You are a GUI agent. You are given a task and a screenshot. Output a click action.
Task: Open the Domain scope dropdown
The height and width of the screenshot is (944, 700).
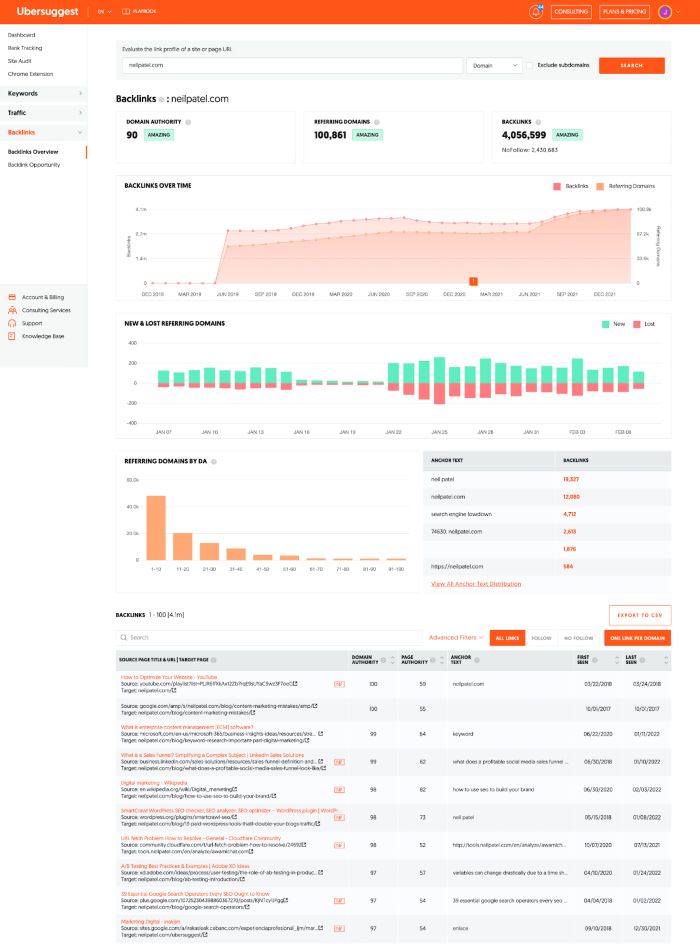(x=494, y=65)
